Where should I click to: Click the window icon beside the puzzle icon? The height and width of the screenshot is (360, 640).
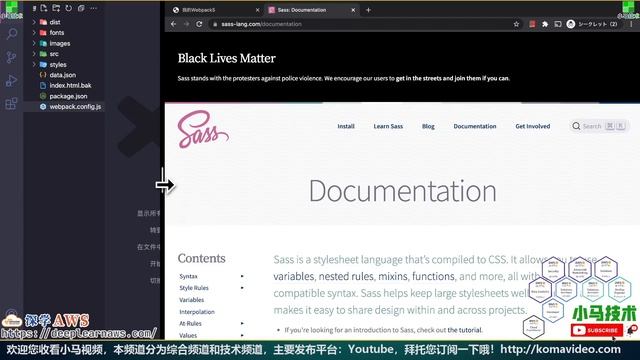point(558,24)
